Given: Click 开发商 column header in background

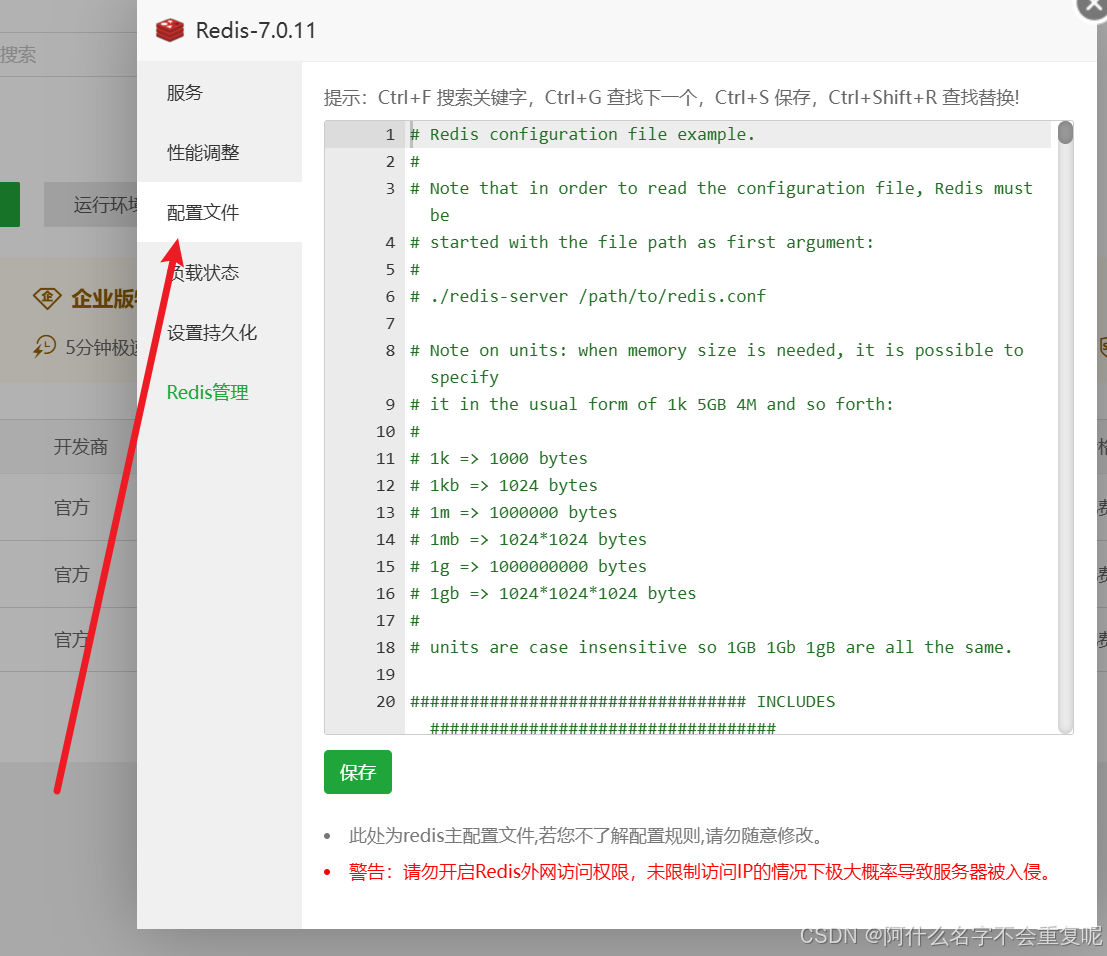Looking at the screenshot, I should coord(80,447).
